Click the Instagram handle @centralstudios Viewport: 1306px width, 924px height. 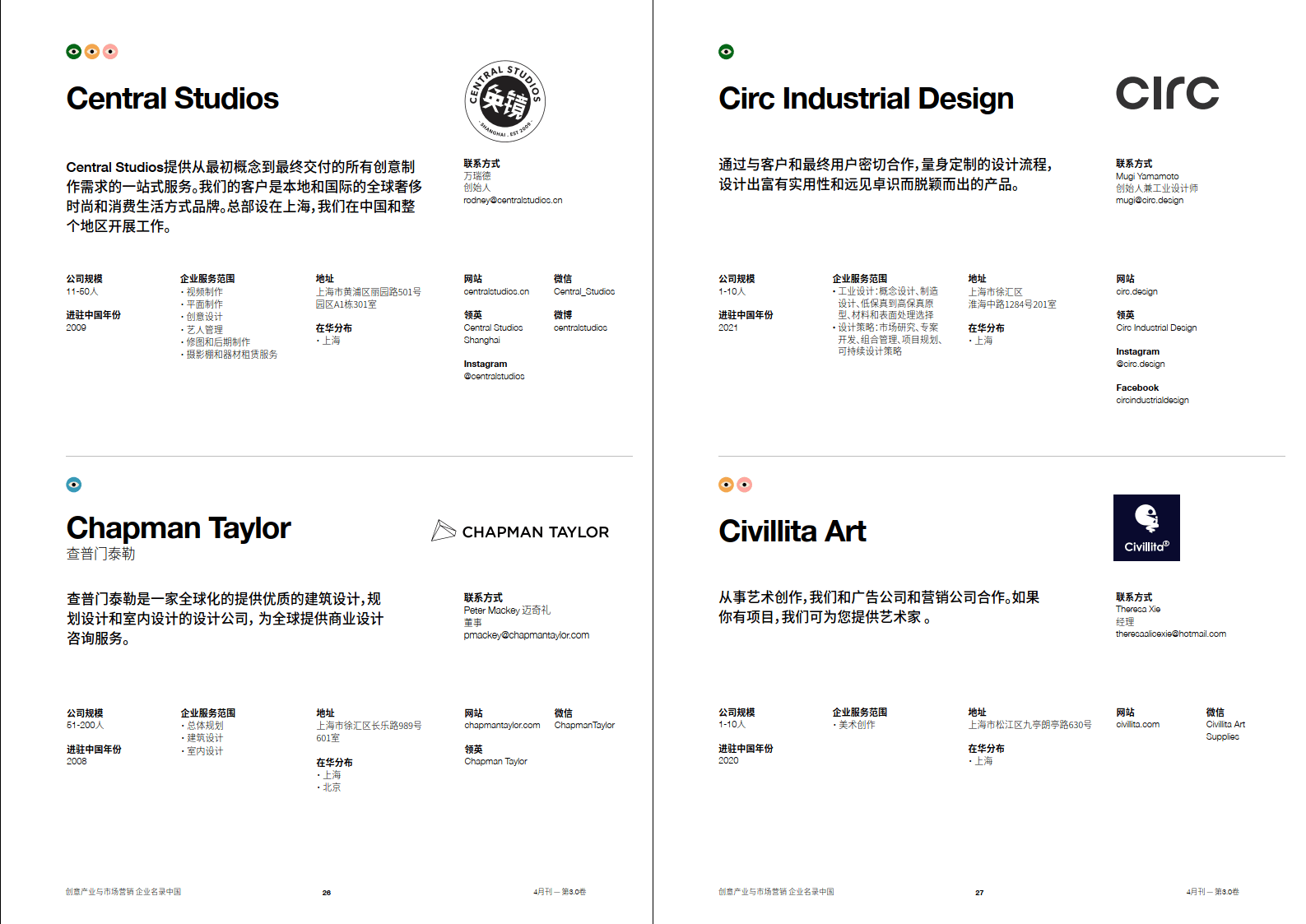tap(494, 376)
